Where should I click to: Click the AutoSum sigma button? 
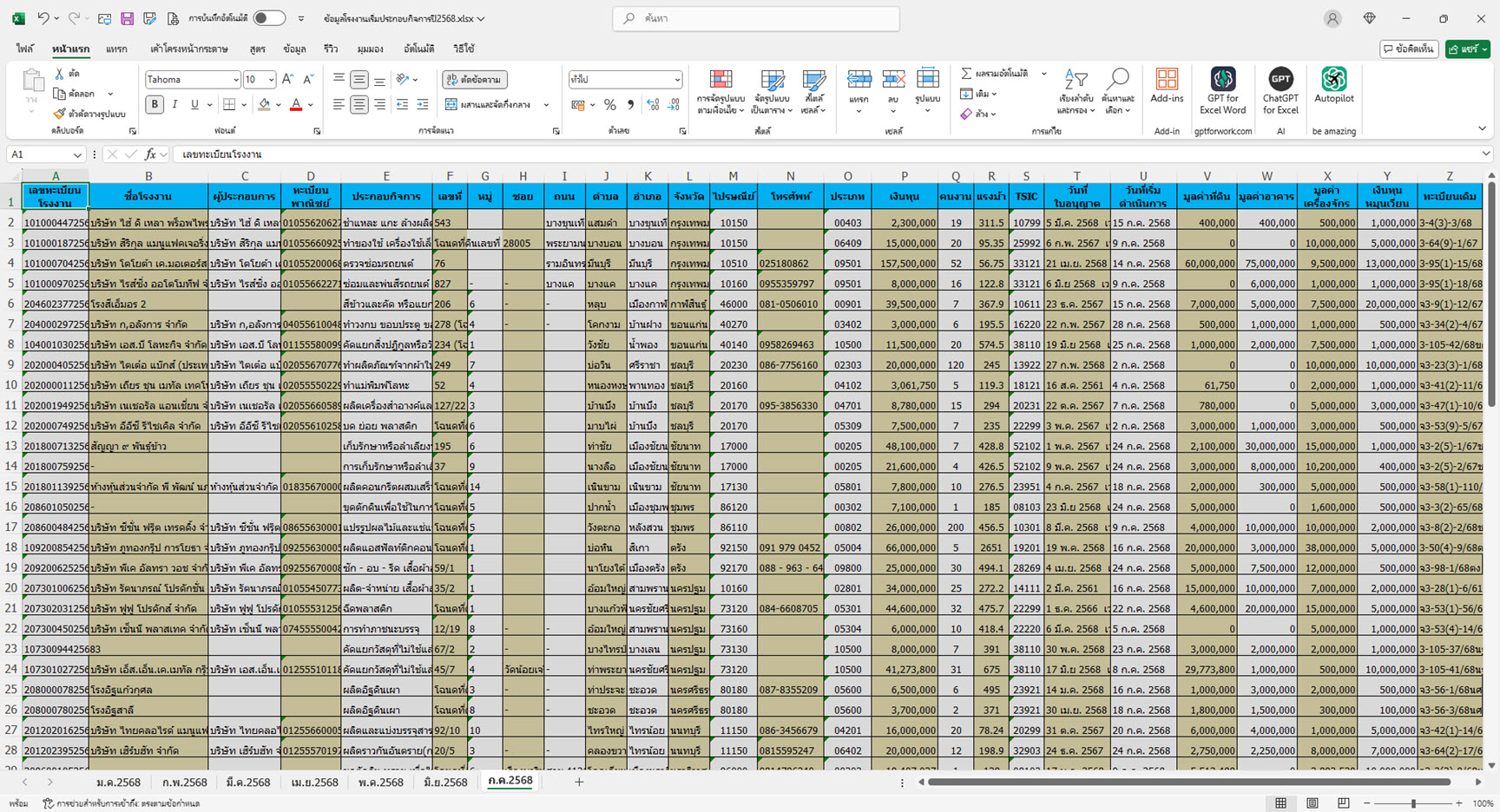tap(994, 74)
